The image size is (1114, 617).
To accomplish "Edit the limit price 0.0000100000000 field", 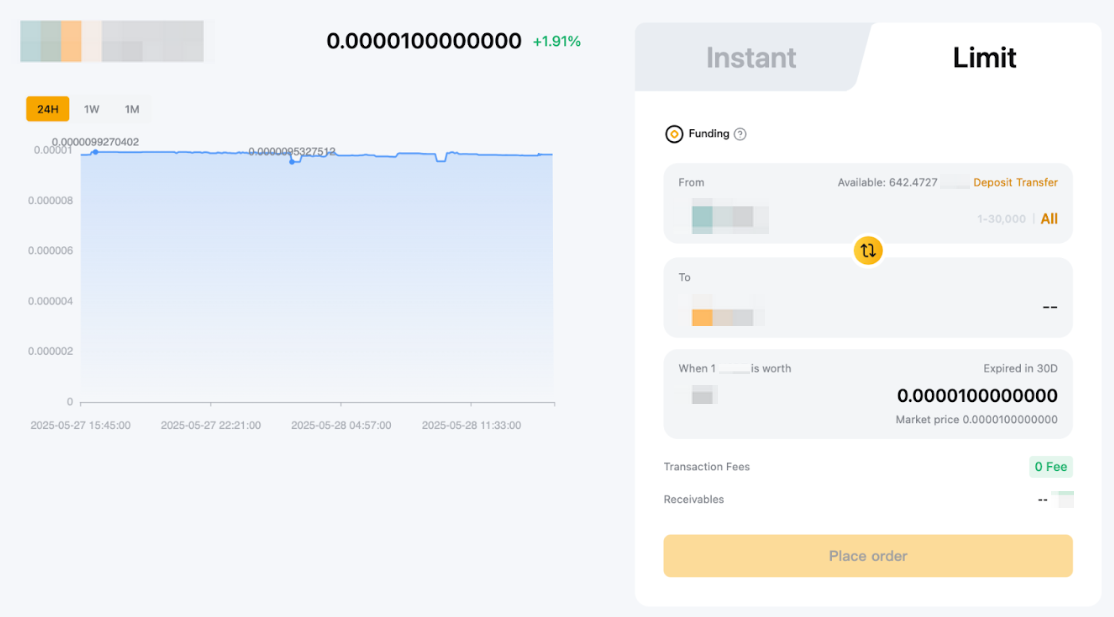I will click(976, 395).
